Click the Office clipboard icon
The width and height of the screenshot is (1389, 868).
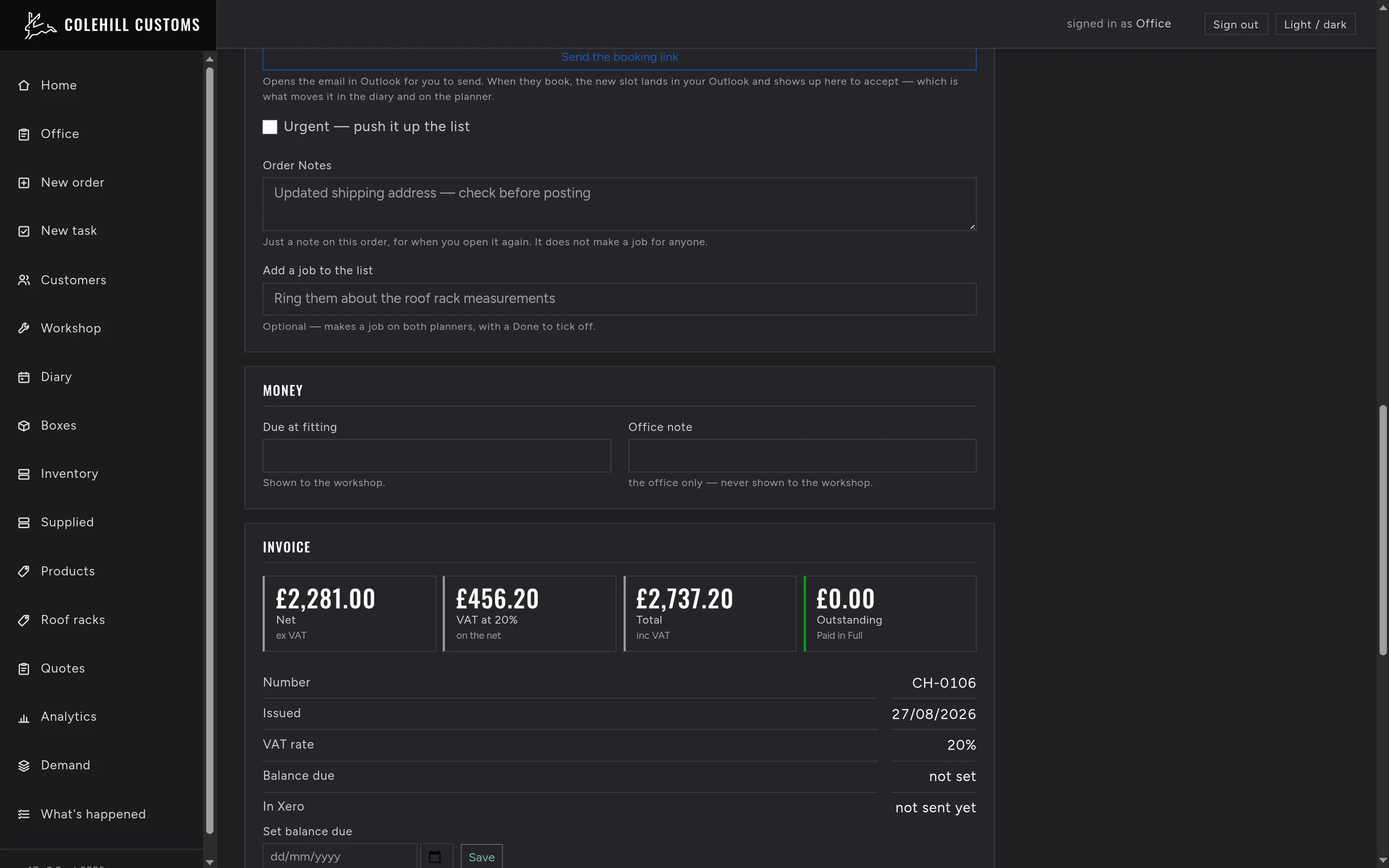pos(23,134)
